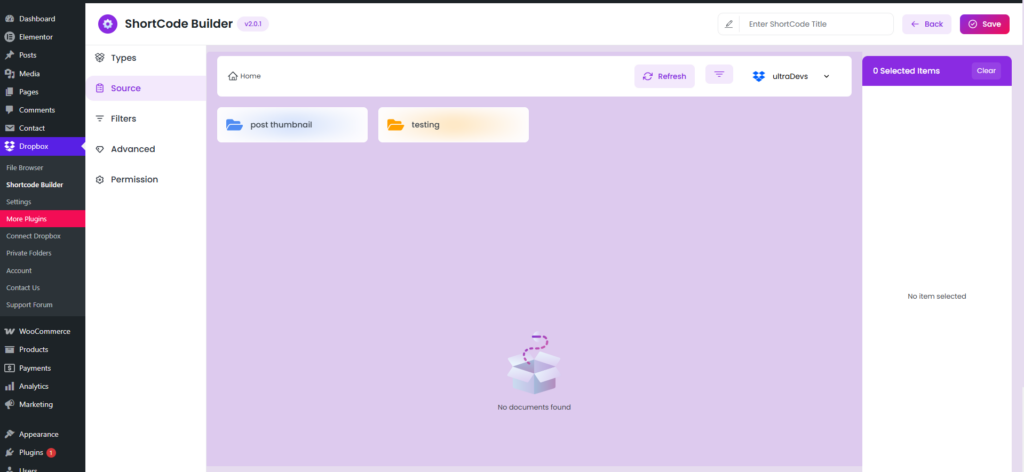The image size is (1024, 472).
Task: Click the More Plugins menu item
Action: (42, 219)
